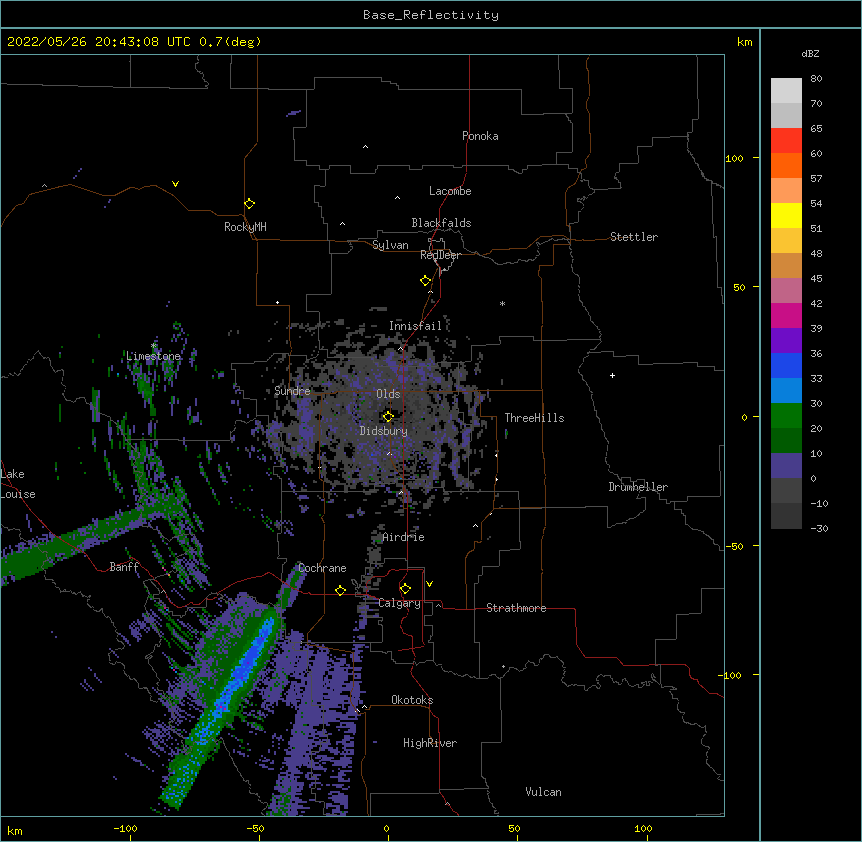Click the Innisfail label
862x842 pixels.
point(415,326)
